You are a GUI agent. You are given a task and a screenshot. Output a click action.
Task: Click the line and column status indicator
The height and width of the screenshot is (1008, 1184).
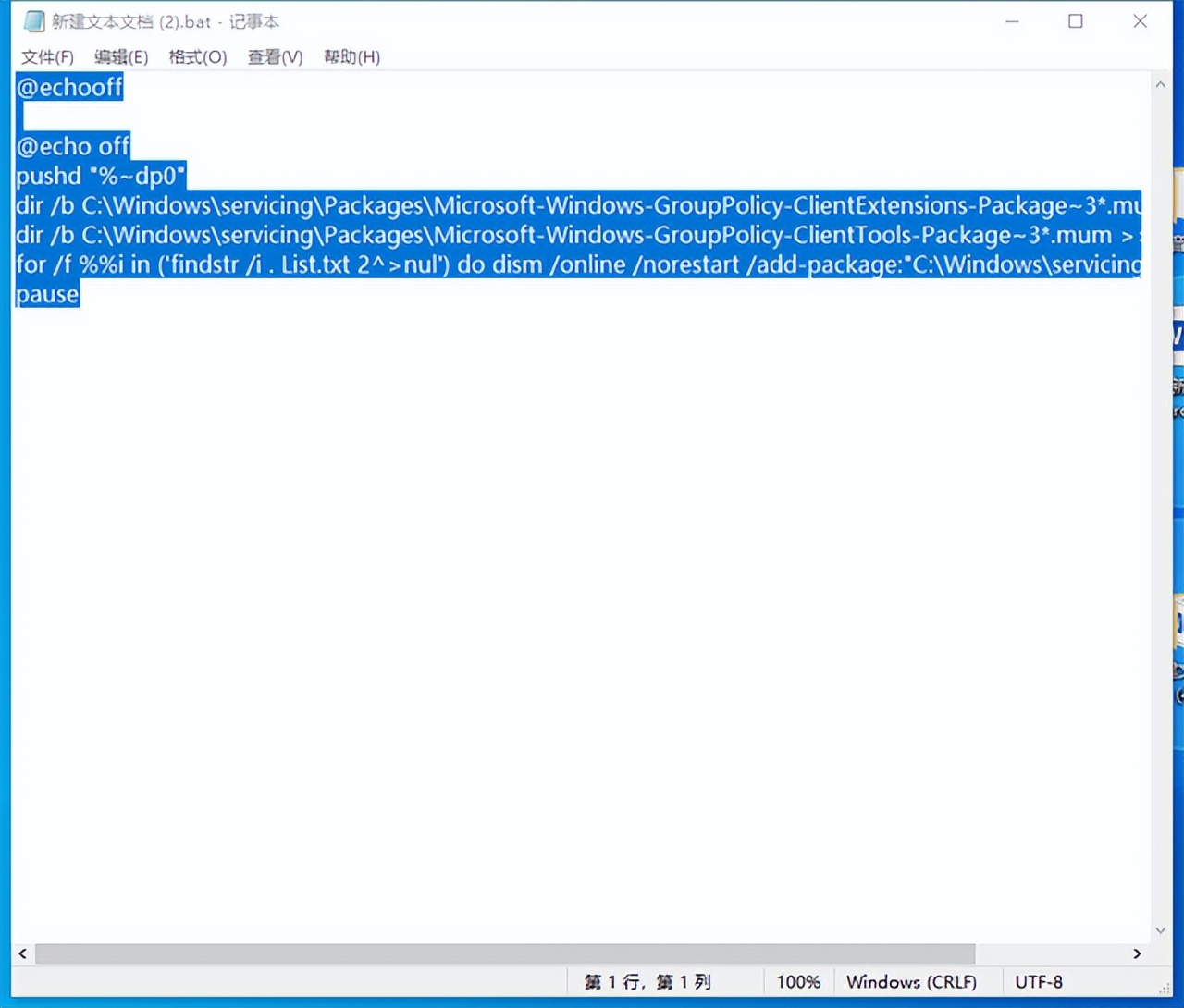[x=647, y=981]
